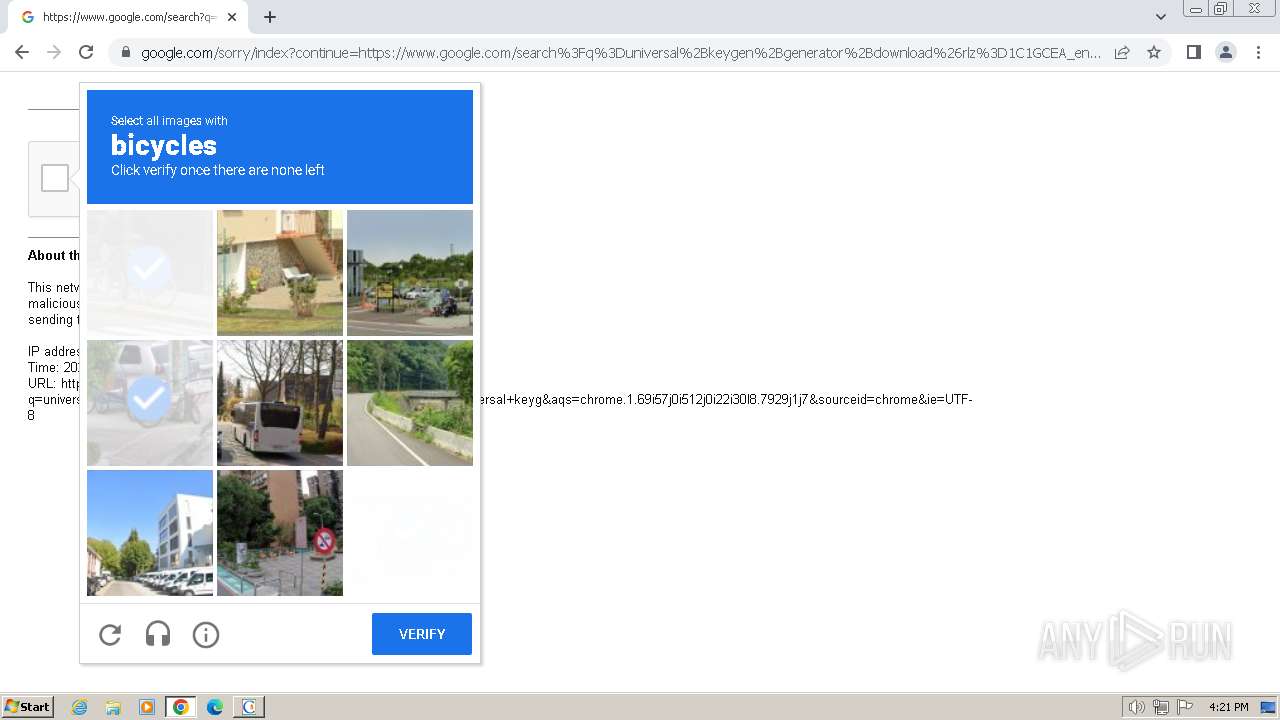This screenshot has width=1280, height=720.
Task: Open captcha help info icon
Action: [x=206, y=634]
